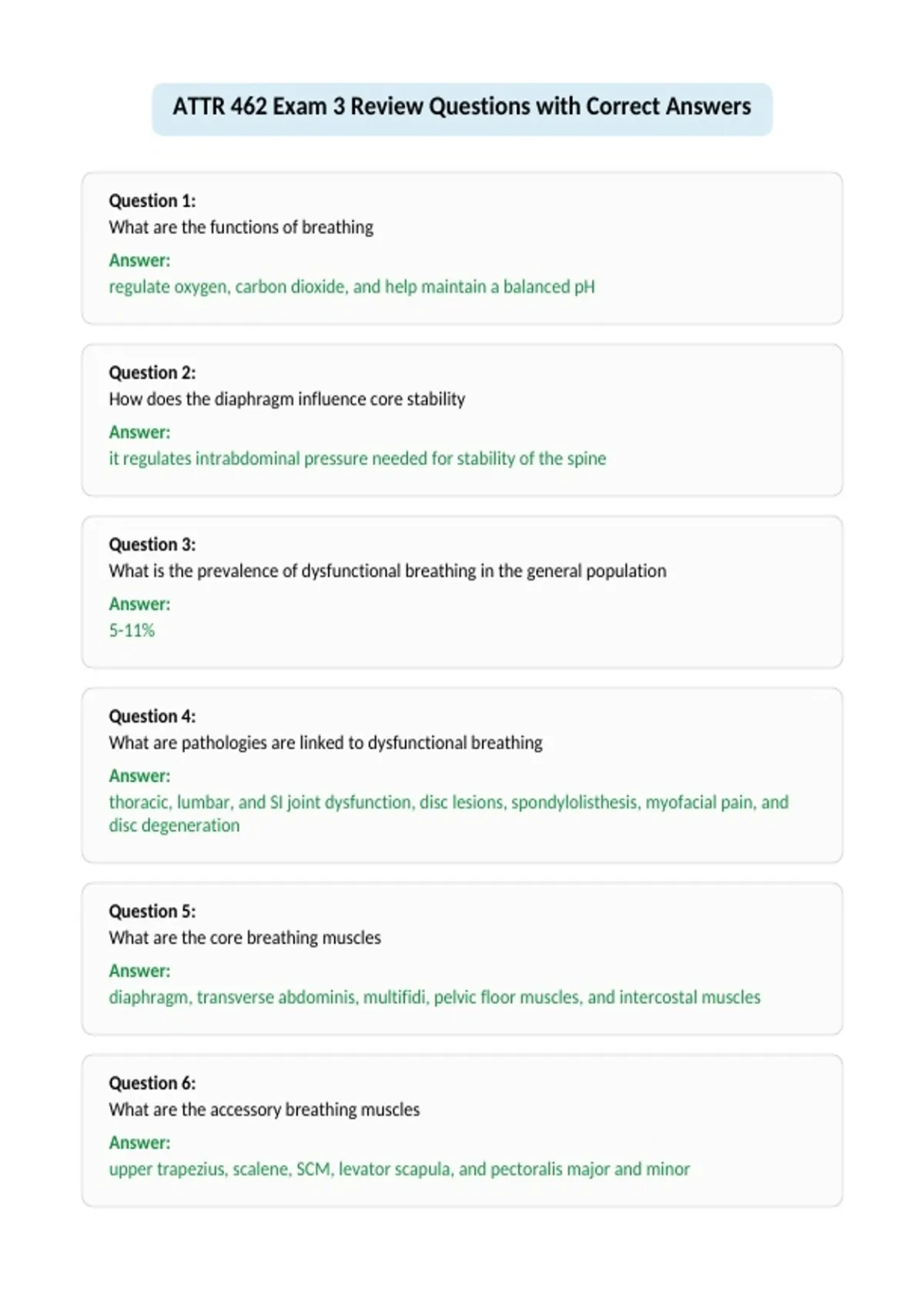
Task: Click the 'disc degeneration' answer line
Action: coord(174,825)
